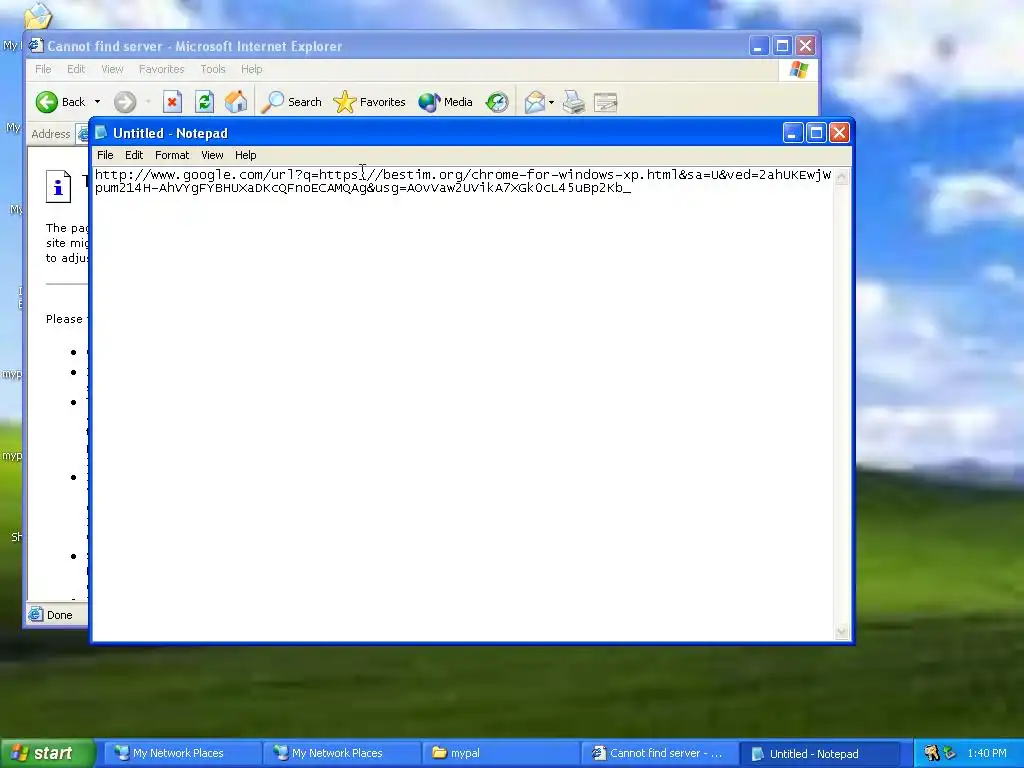This screenshot has width=1024, height=768.
Task: Close the Notepad window
Action: (x=839, y=133)
